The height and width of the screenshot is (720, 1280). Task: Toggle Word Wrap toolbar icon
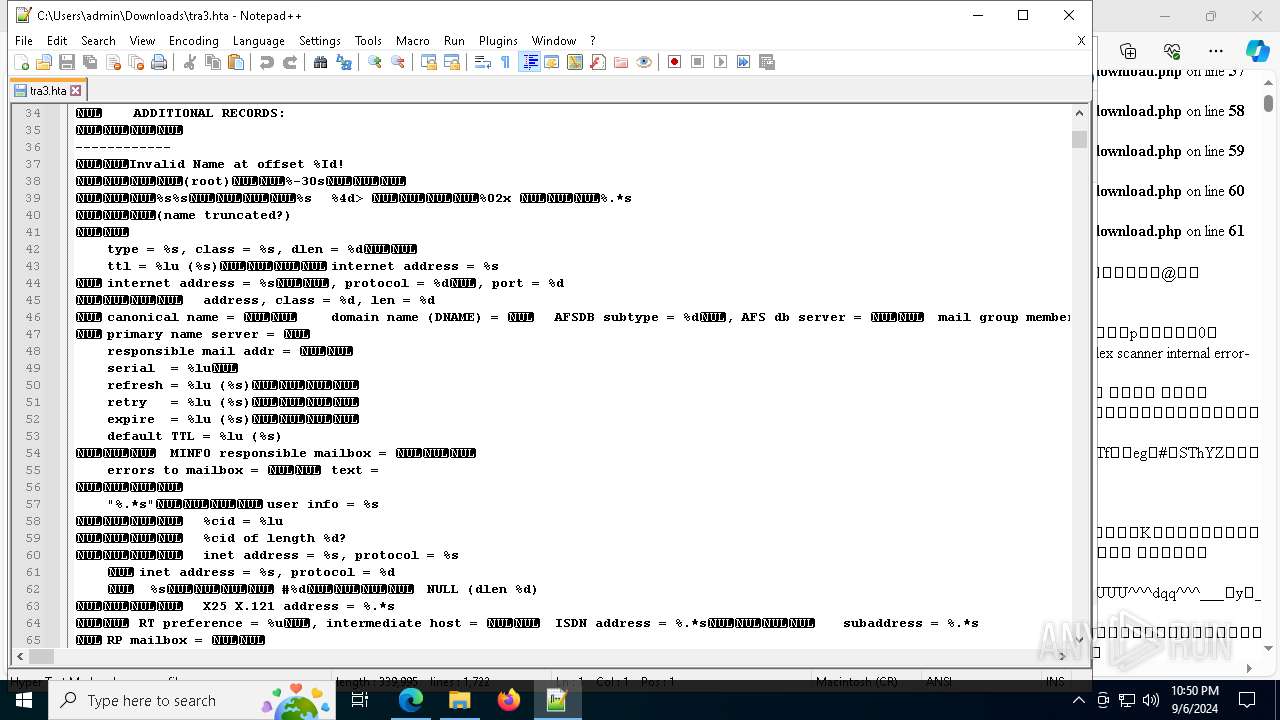coord(483,62)
